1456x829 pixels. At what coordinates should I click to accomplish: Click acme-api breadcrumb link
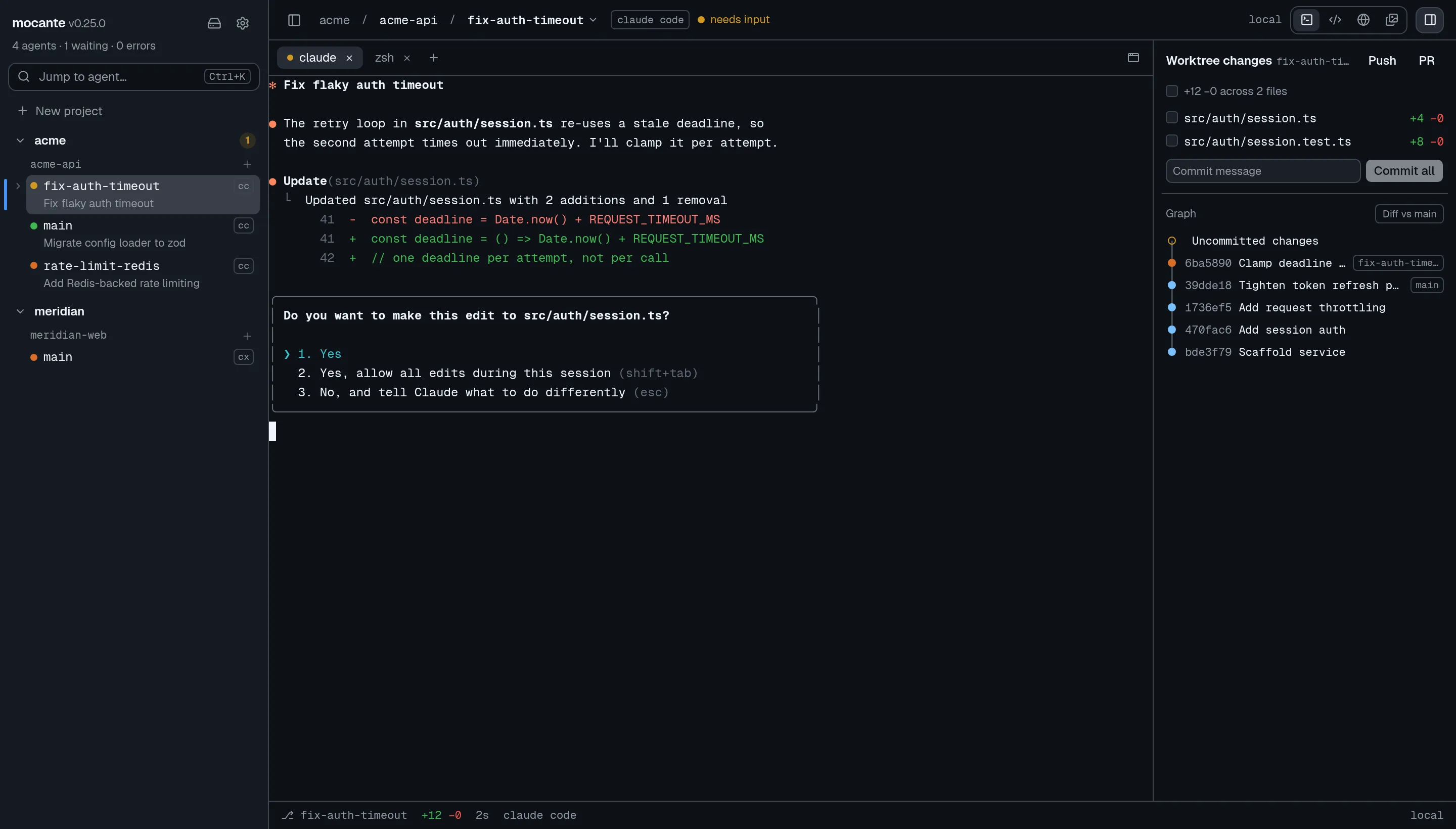click(408, 20)
